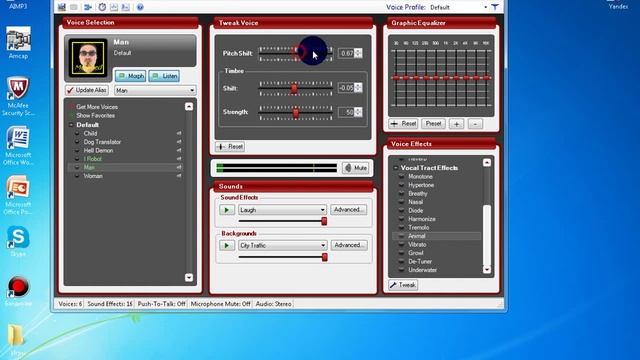Mute the microphone with the Mute button
Image resolution: width=640 pixels, height=360 pixels.
pos(356,168)
